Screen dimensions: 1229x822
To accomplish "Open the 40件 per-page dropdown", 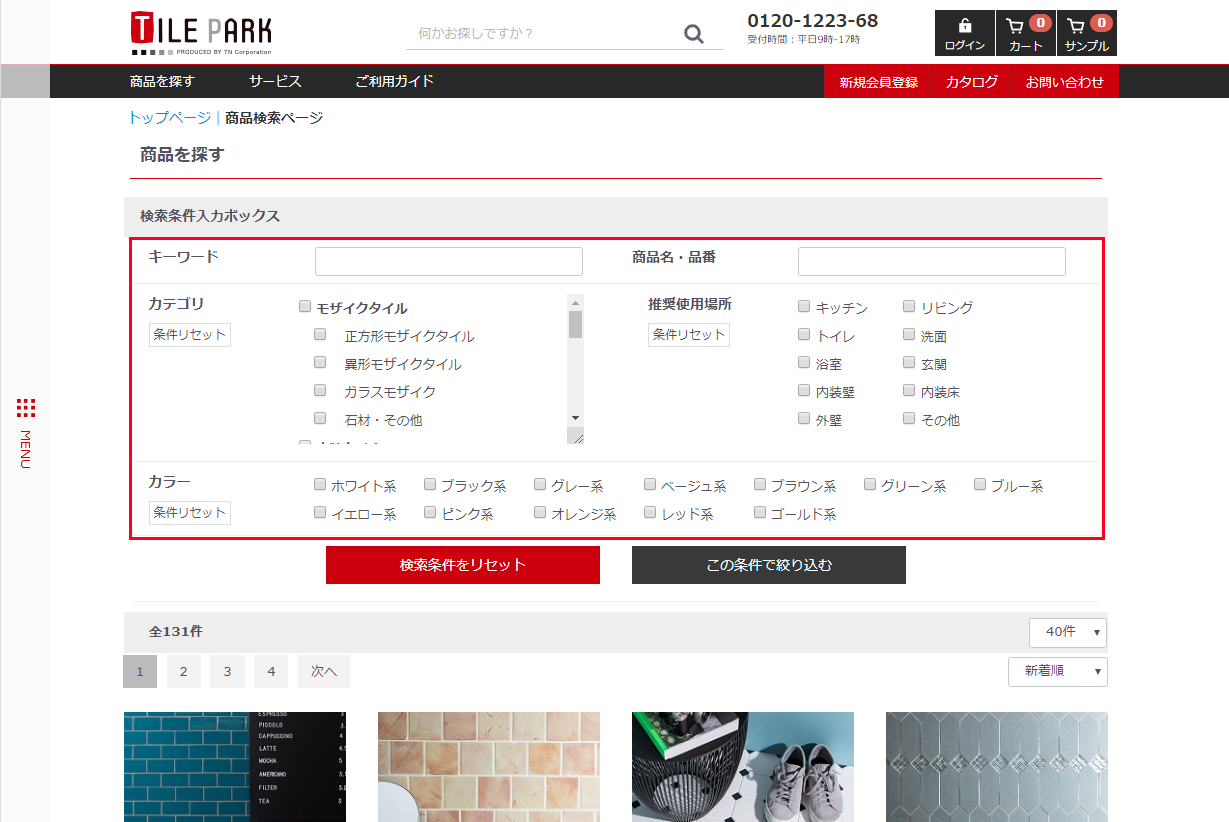I will pos(1068,633).
